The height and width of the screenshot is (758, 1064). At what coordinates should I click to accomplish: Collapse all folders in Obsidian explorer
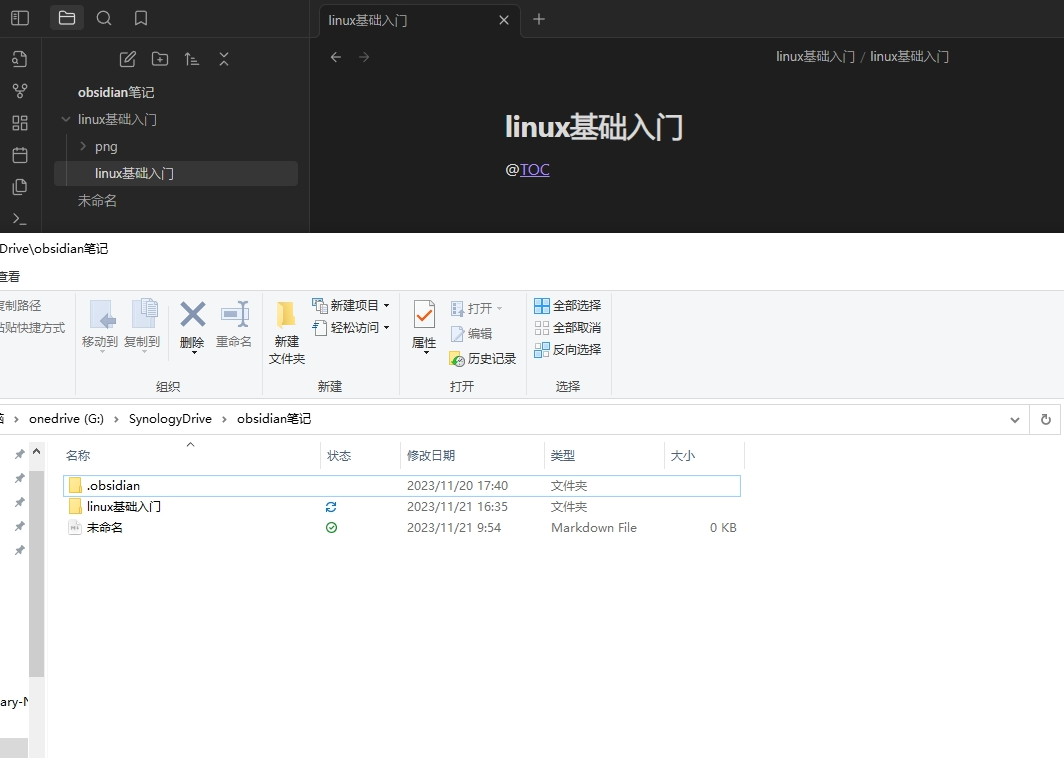tap(224, 59)
